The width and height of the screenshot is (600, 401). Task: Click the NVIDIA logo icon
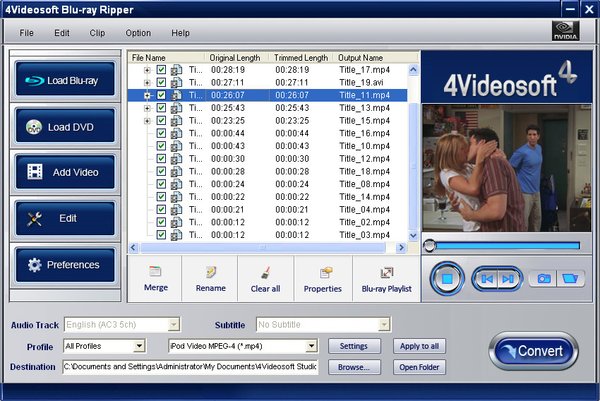(565, 31)
